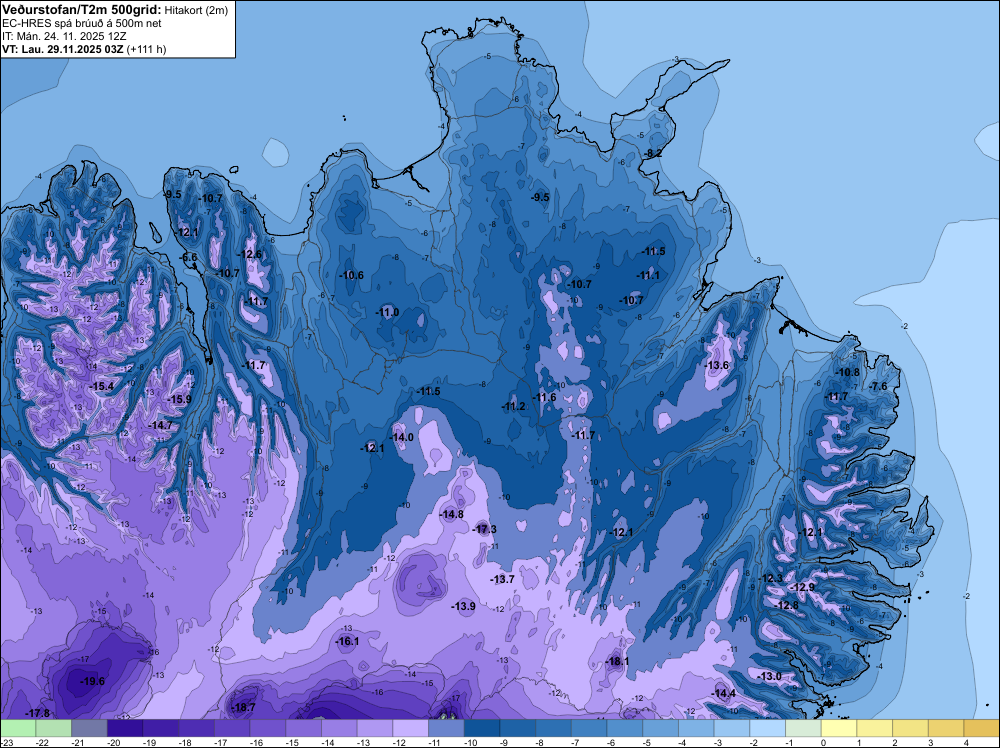Click the -15.9 temperature value
This screenshot has height=748, width=1000.
pos(179,399)
